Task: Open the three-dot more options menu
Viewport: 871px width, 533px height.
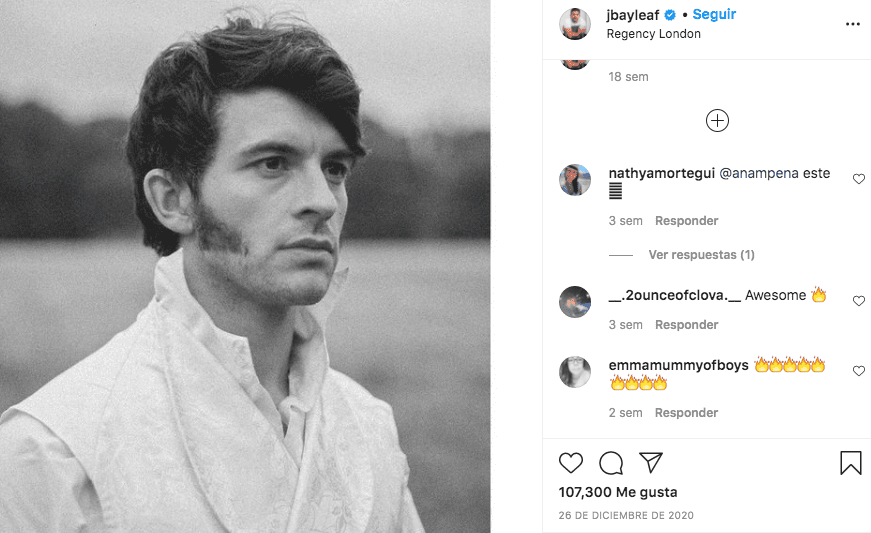Action: (852, 24)
